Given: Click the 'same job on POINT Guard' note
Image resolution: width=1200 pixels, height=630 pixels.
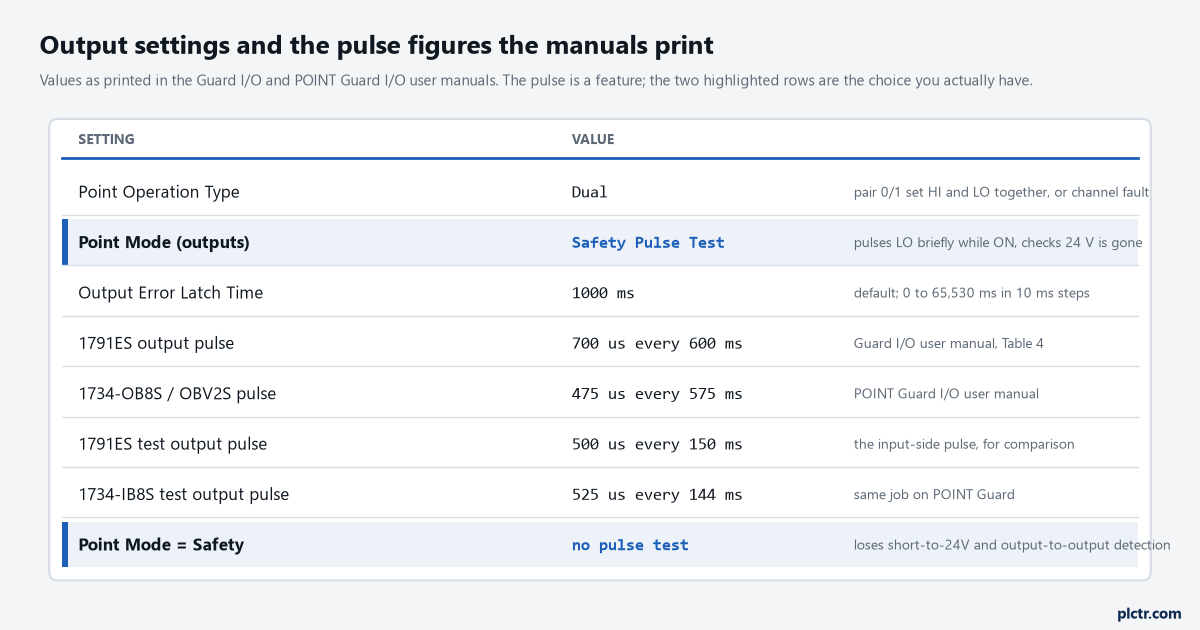Looking at the screenshot, I should click(x=934, y=494).
